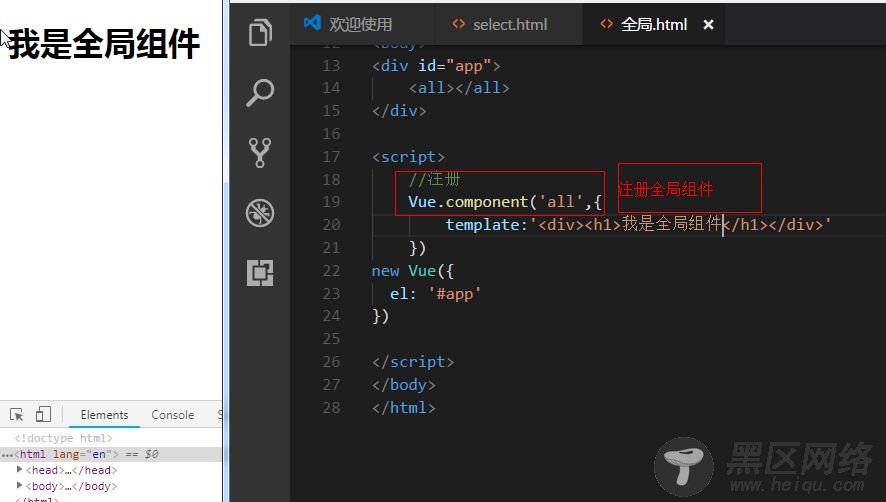Click the 我是全局组件 heading in the browser
Image resolution: width=886 pixels, height=502 pixels.
104,44
